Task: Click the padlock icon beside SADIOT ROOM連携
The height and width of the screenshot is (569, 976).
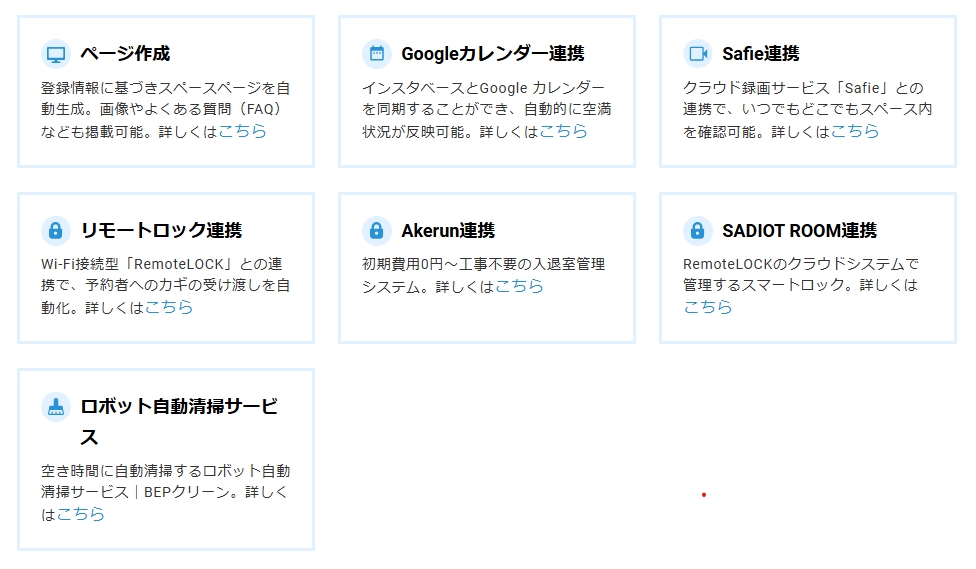Action: 698,231
